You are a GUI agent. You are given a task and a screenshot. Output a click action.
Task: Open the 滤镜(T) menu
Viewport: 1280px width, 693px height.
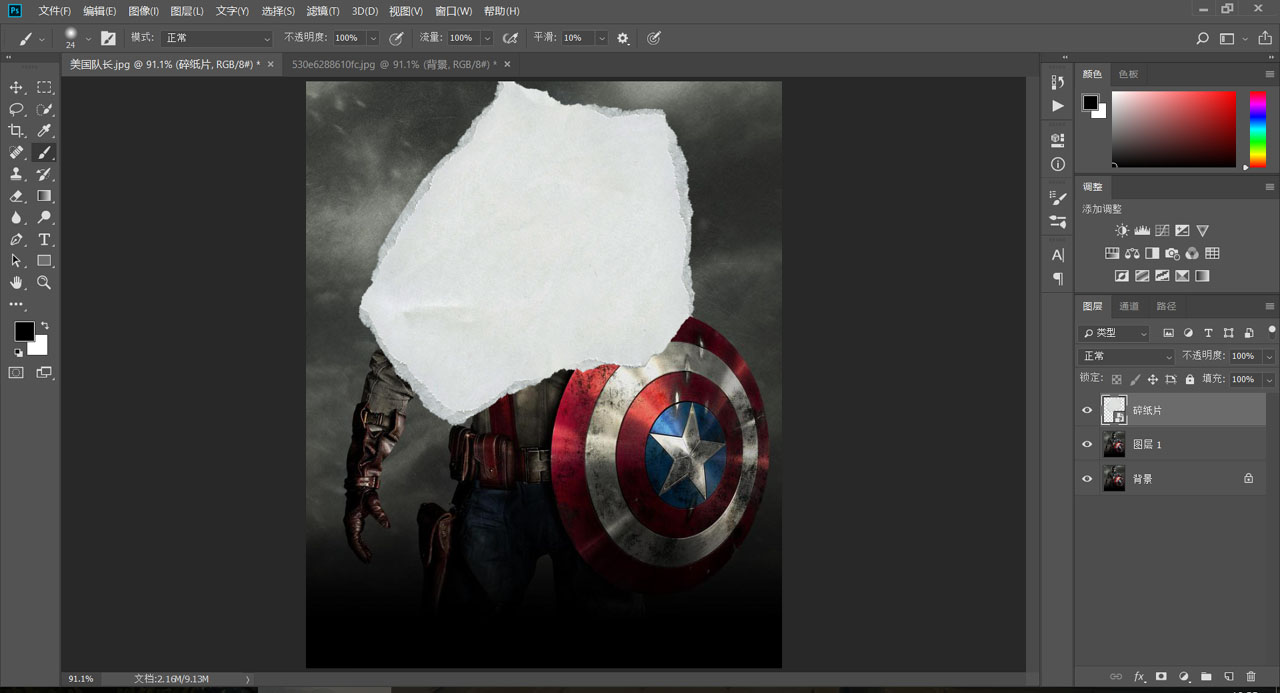click(x=322, y=11)
